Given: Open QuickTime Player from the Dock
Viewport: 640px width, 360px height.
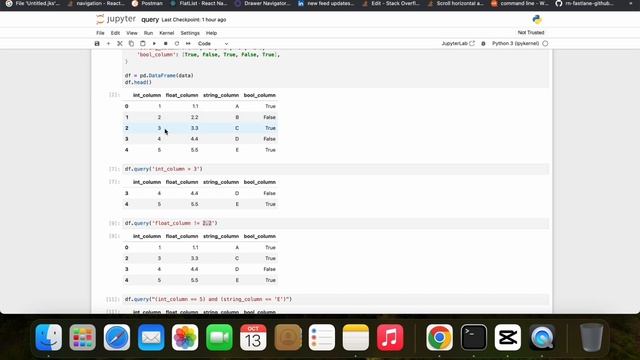Looking at the screenshot, I should [x=542, y=338].
